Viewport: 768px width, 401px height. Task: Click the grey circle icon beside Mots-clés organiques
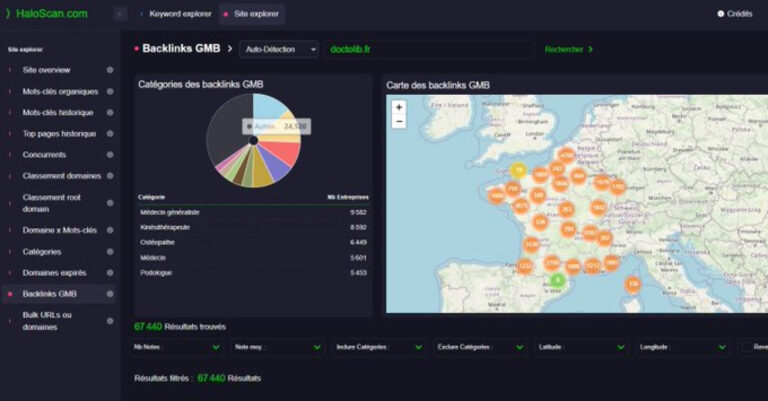(110, 92)
